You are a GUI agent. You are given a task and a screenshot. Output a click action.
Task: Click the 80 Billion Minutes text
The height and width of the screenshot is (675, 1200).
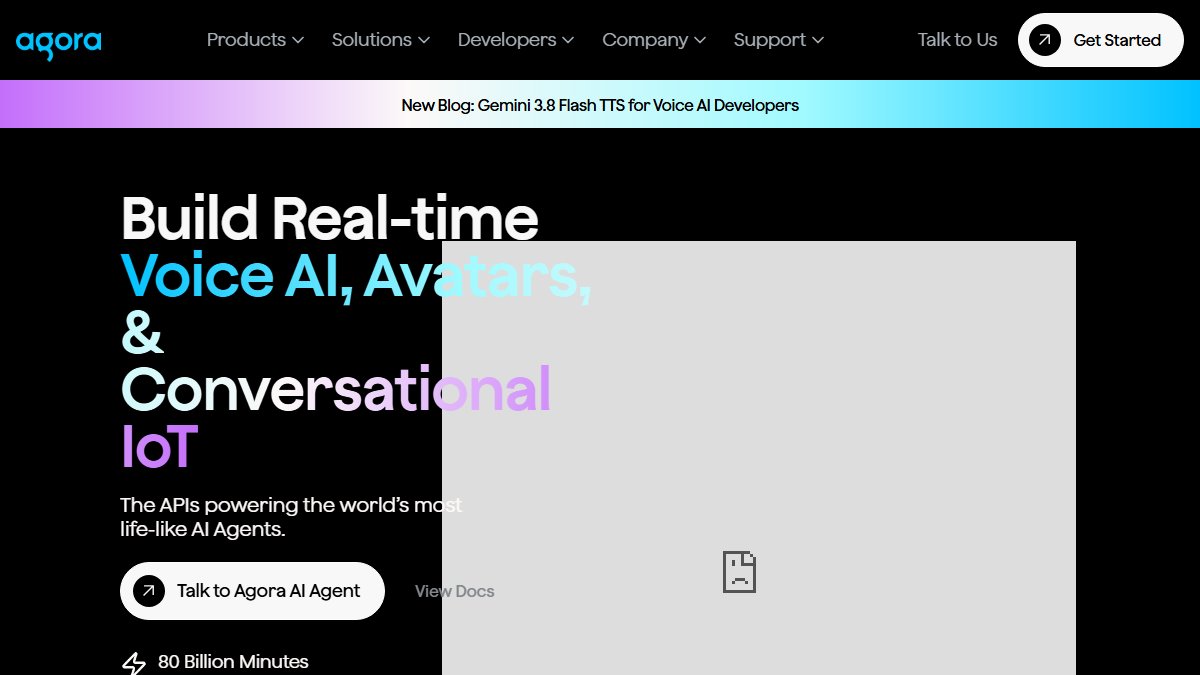point(233,662)
